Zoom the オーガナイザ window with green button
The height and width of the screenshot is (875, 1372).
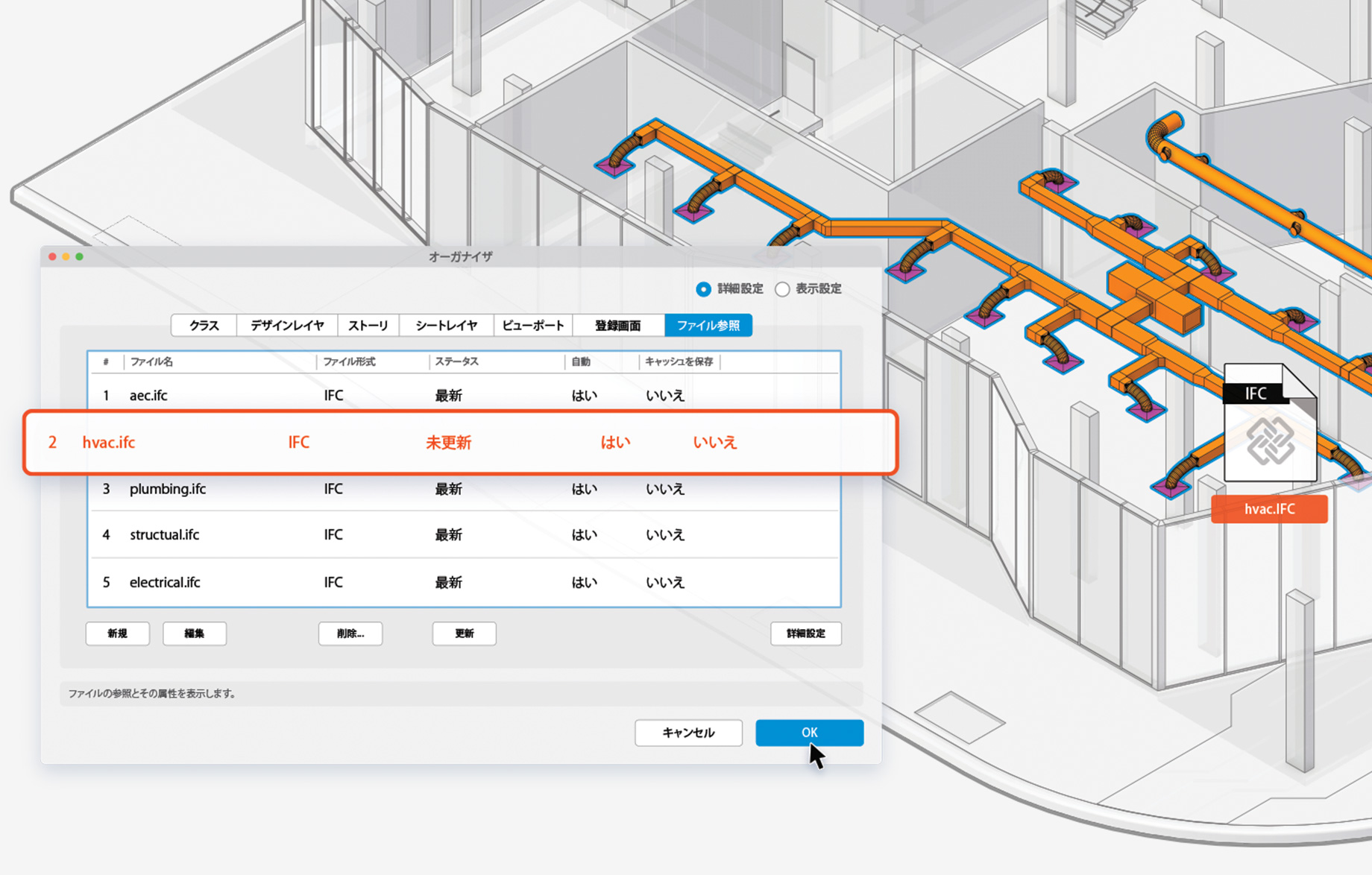pos(79,256)
